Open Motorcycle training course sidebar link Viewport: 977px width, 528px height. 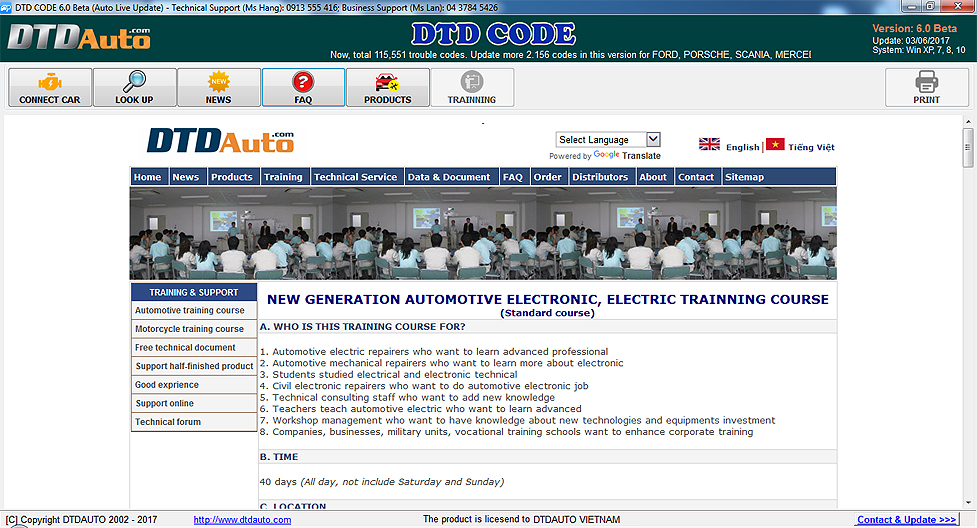pyautogui.click(x=194, y=329)
